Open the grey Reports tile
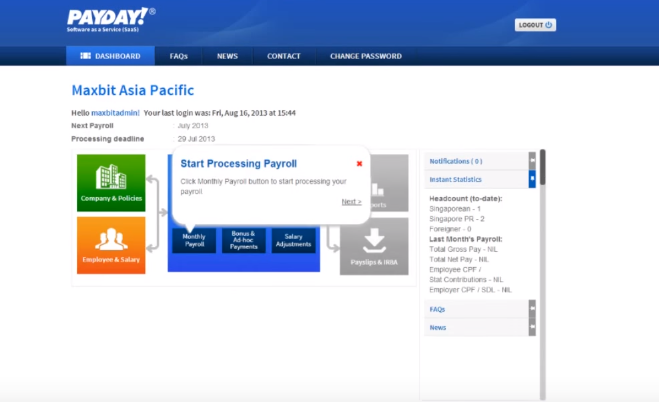659x402 pixels. 389,183
